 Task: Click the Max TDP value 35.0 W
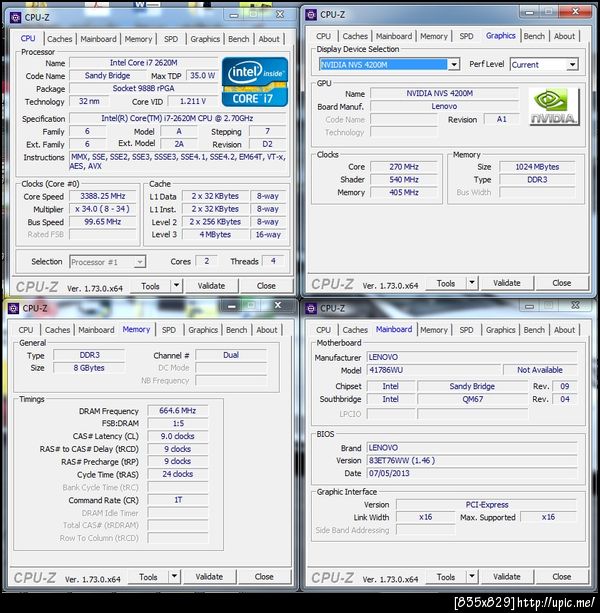(x=202, y=75)
